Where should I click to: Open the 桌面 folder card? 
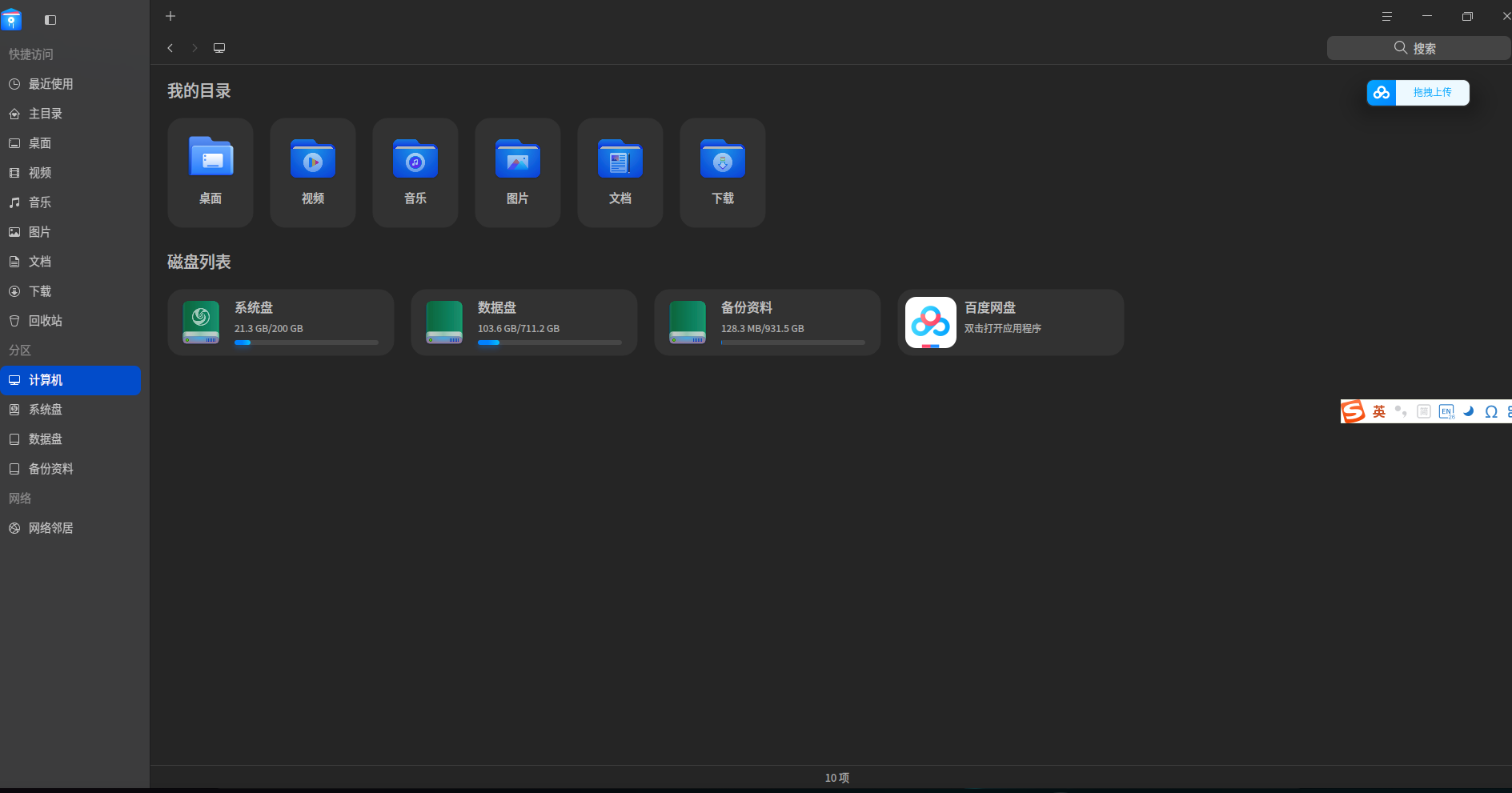211,173
